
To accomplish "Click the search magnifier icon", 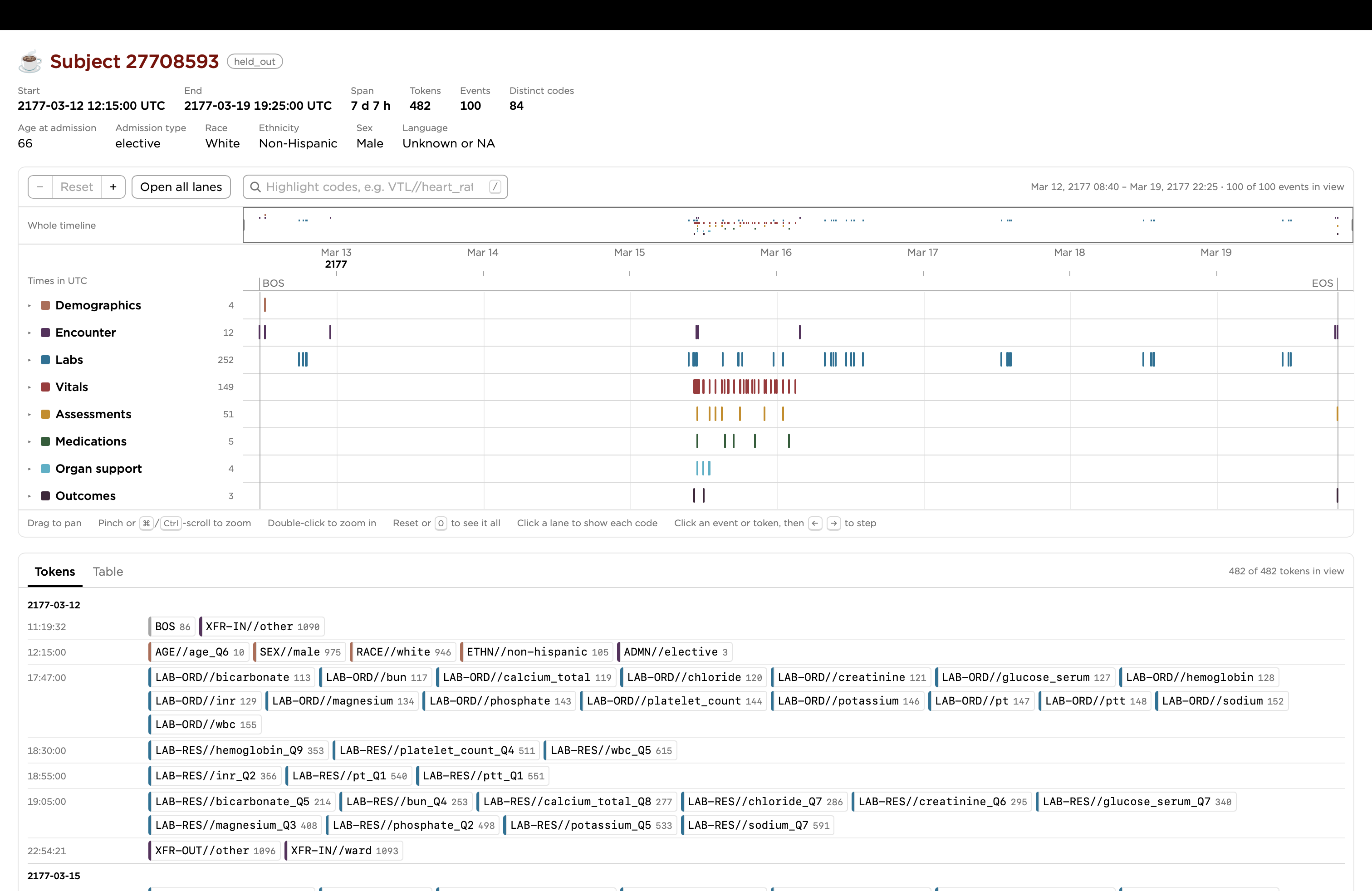I will coord(255,187).
